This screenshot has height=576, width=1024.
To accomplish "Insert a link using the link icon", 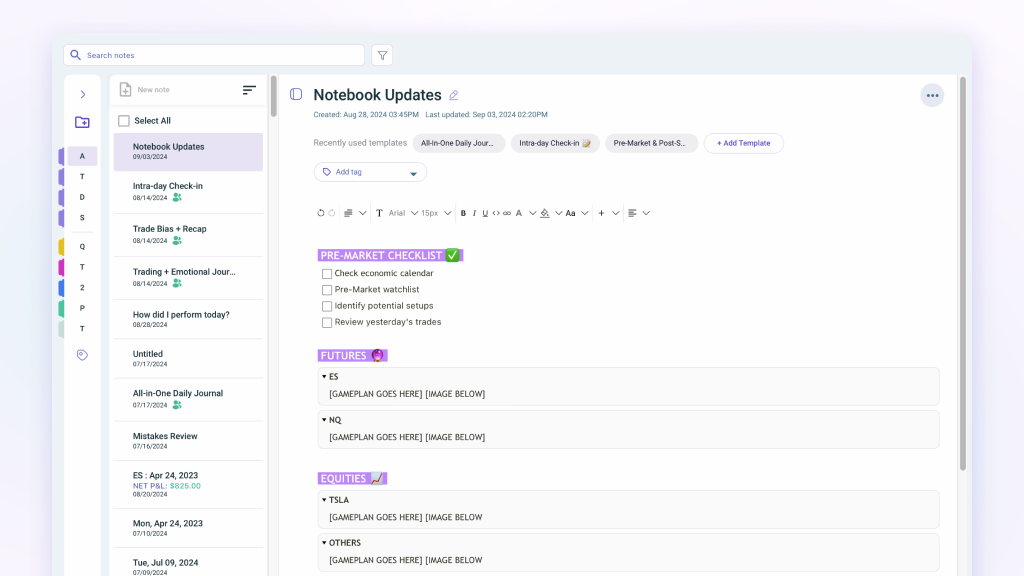I will coord(507,213).
